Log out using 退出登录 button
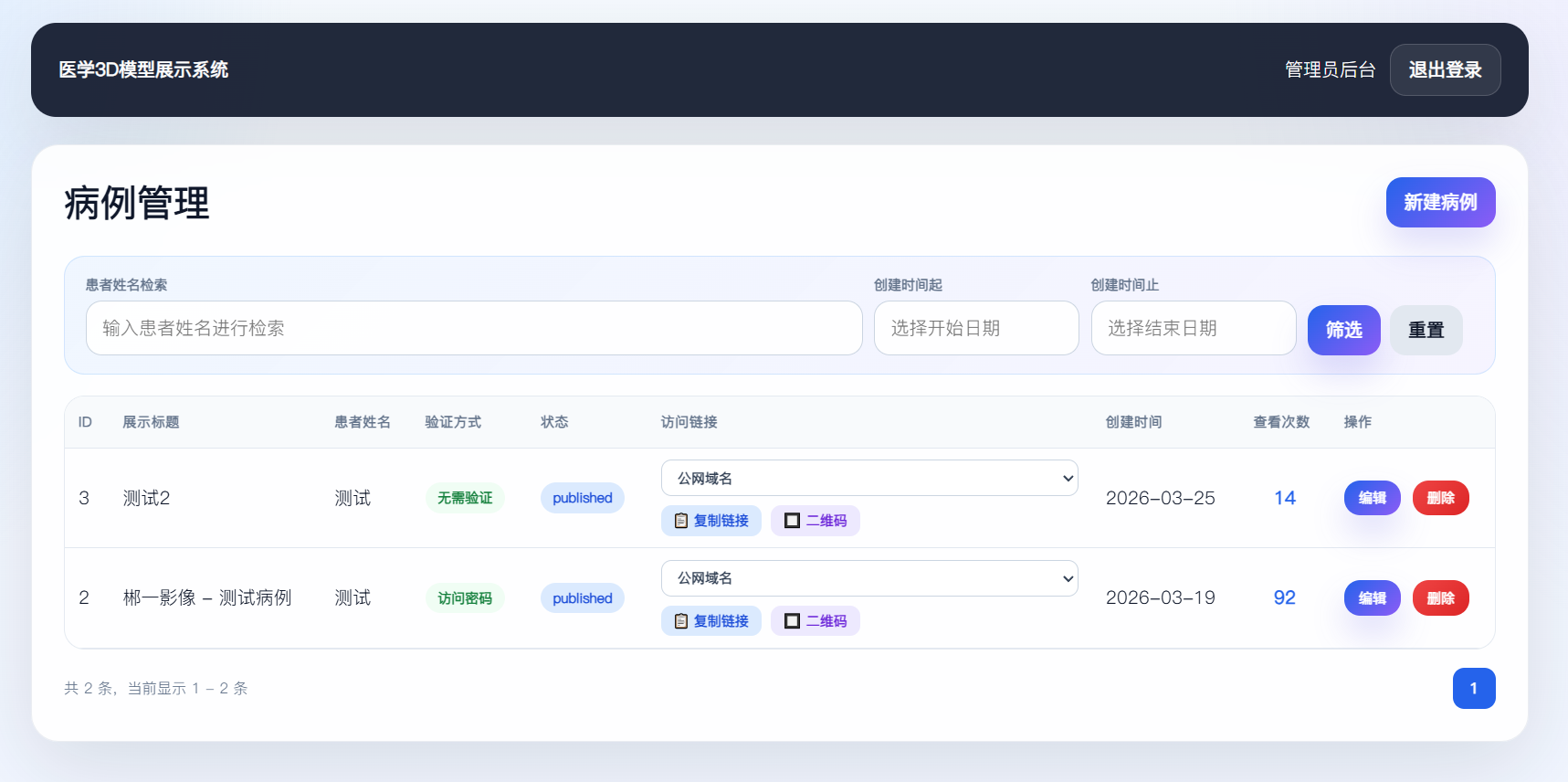Viewport: 1568px width, 782px height. tap(1445, 69)
